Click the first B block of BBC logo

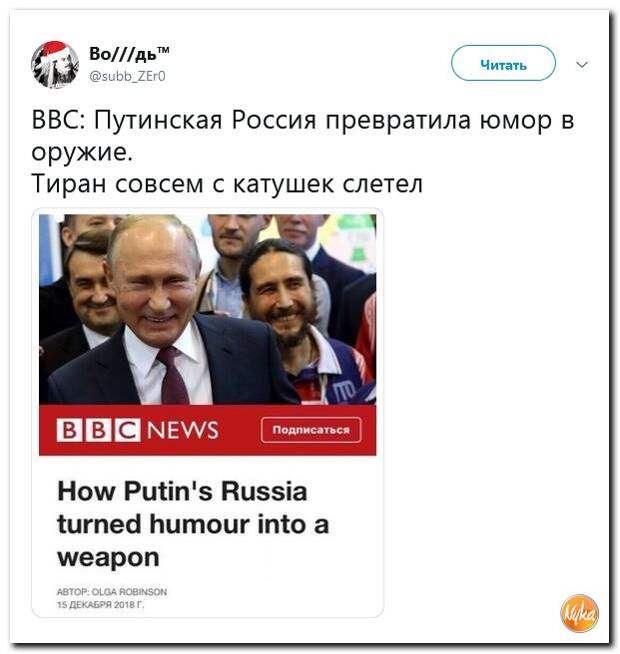[69, 430]
